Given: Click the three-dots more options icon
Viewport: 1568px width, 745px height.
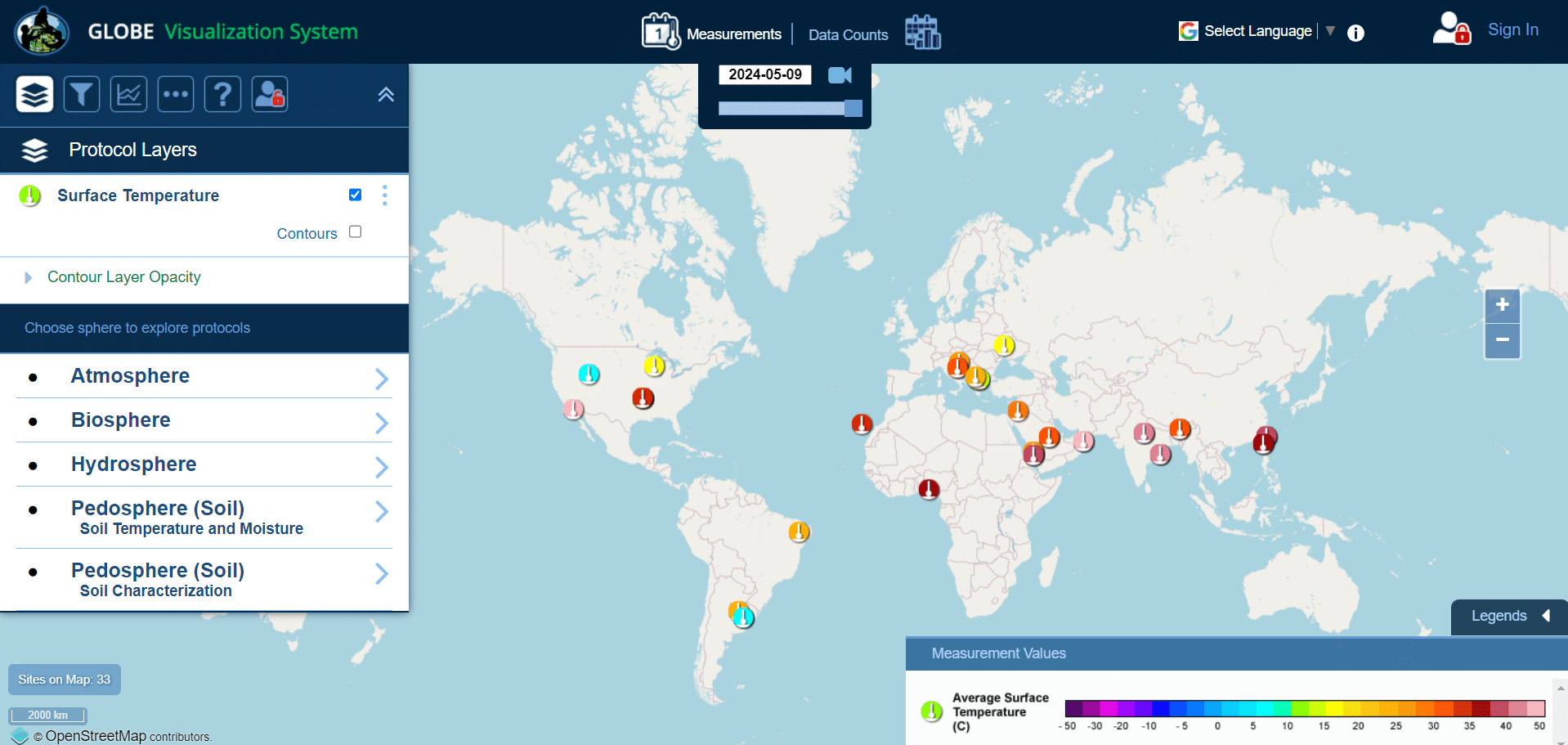Looking at the screenshot, I should tap(176, 94).
